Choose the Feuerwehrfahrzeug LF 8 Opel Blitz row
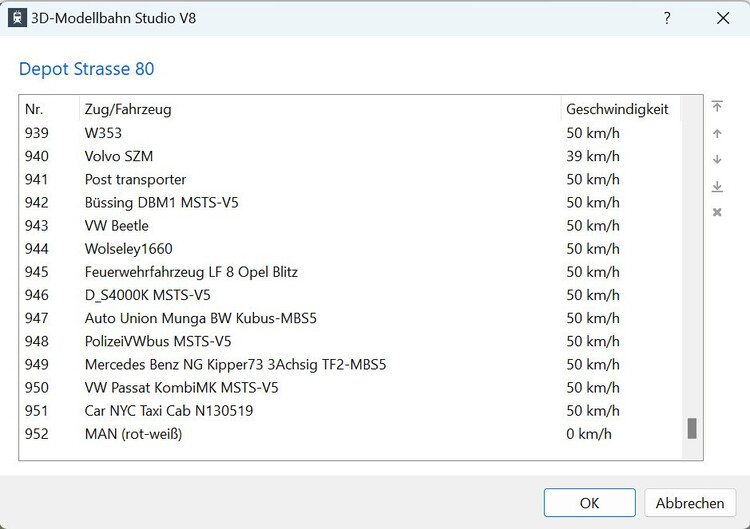The height and width of the screenshot is (529, 750). point(191,272)
